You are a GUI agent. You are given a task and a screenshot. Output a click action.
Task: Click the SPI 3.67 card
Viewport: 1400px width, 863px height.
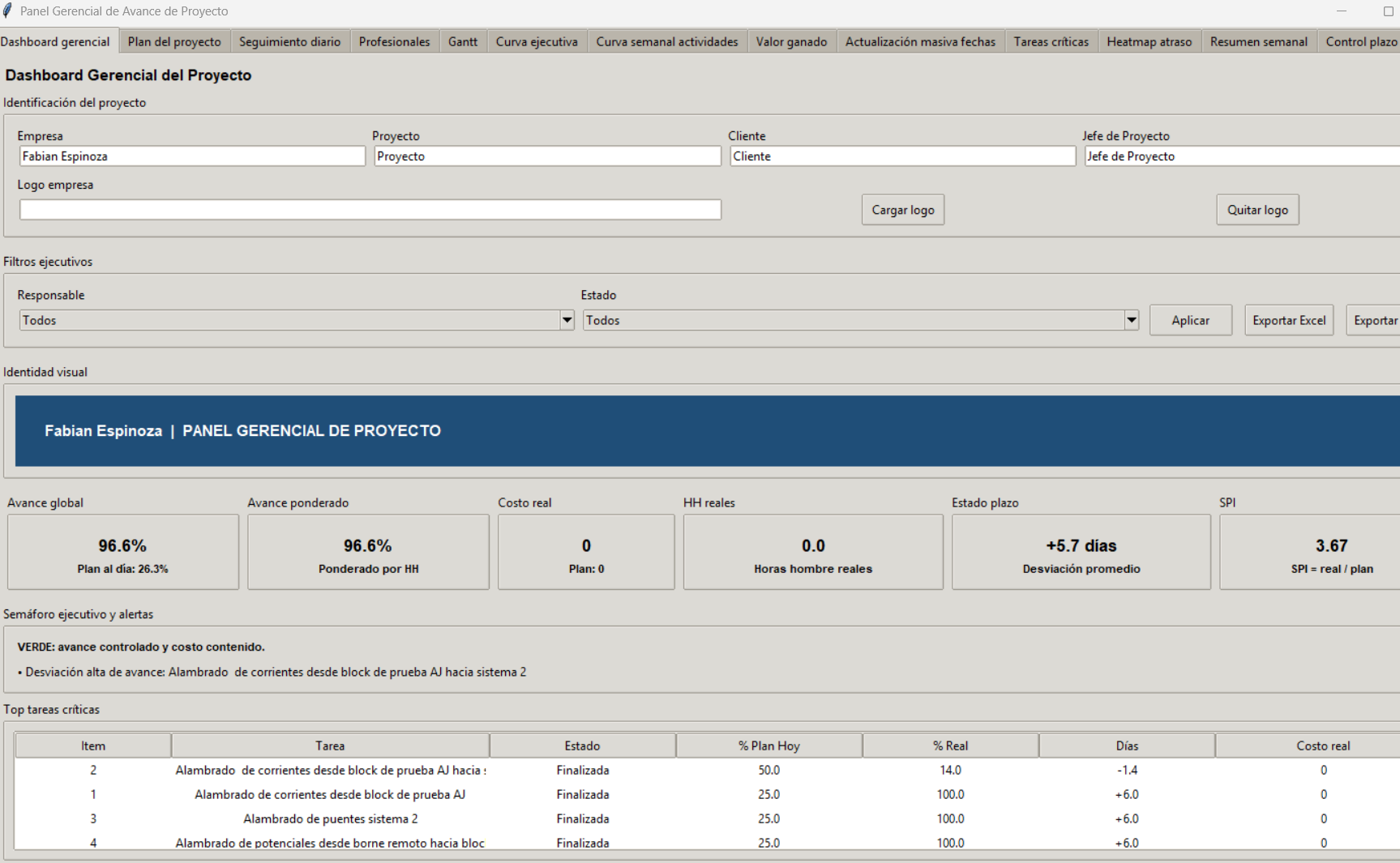point(1309,552)
